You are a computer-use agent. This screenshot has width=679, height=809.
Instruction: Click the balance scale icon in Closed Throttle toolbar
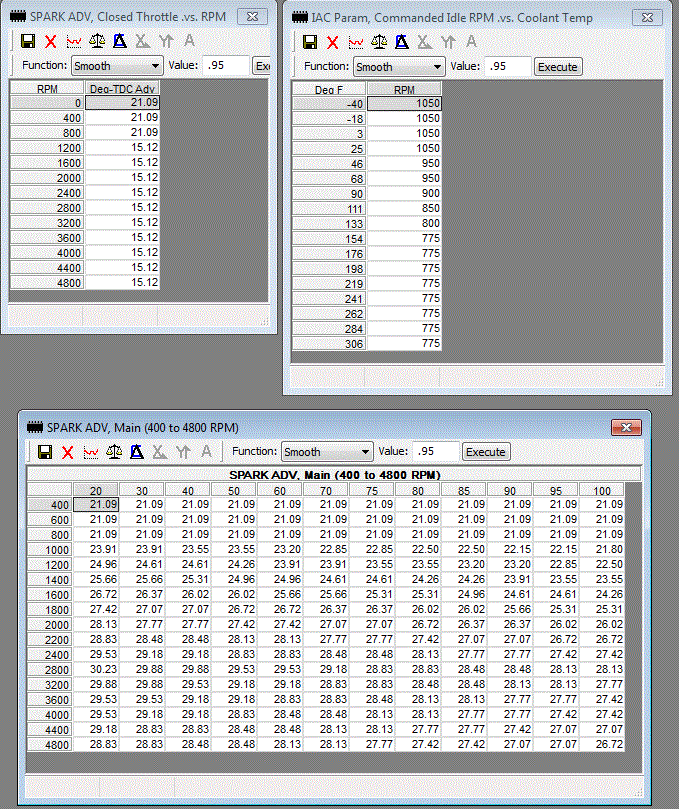point(96,42)
